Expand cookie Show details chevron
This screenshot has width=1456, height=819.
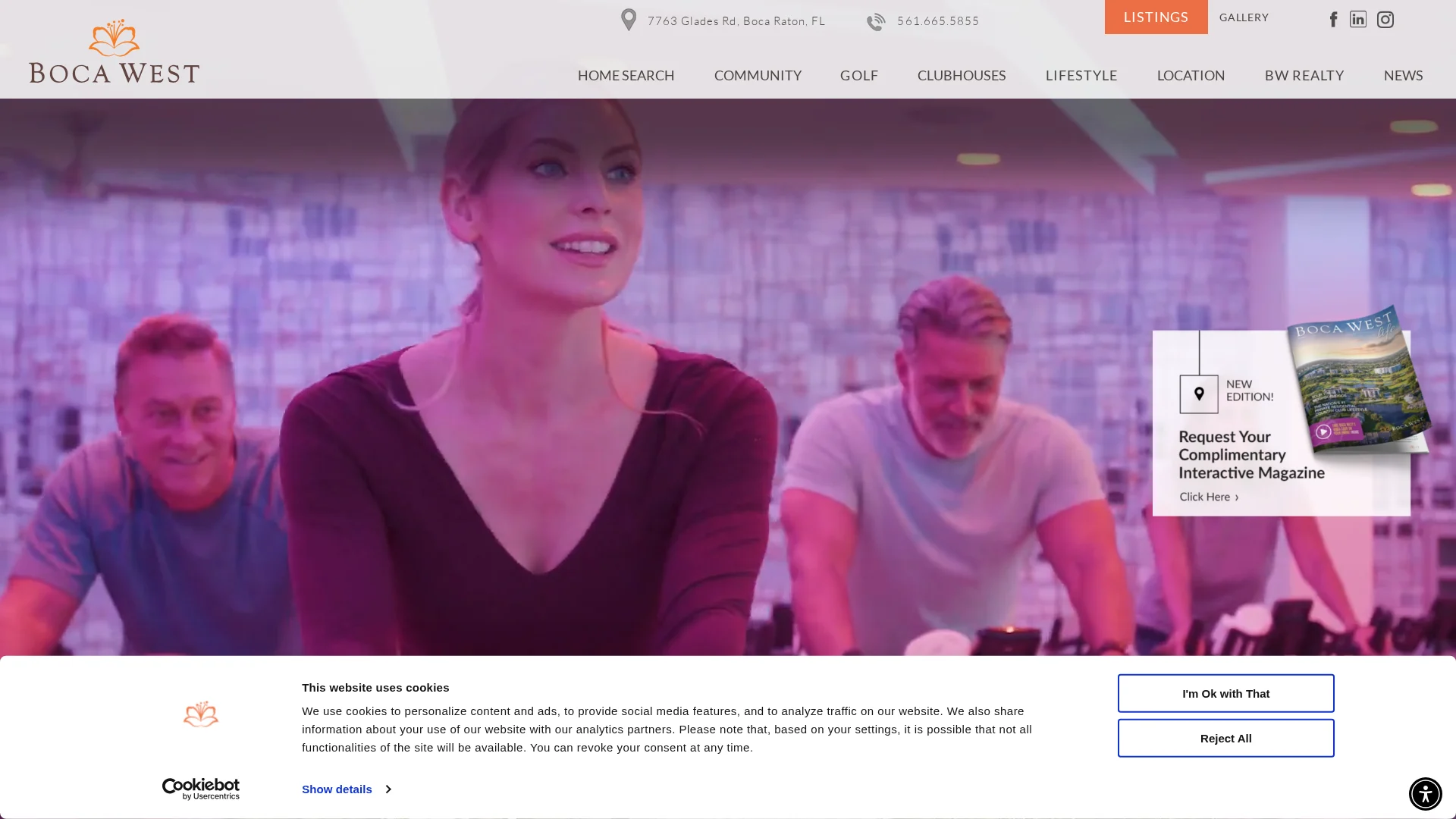pyautogui.click(x=388, y=789)
